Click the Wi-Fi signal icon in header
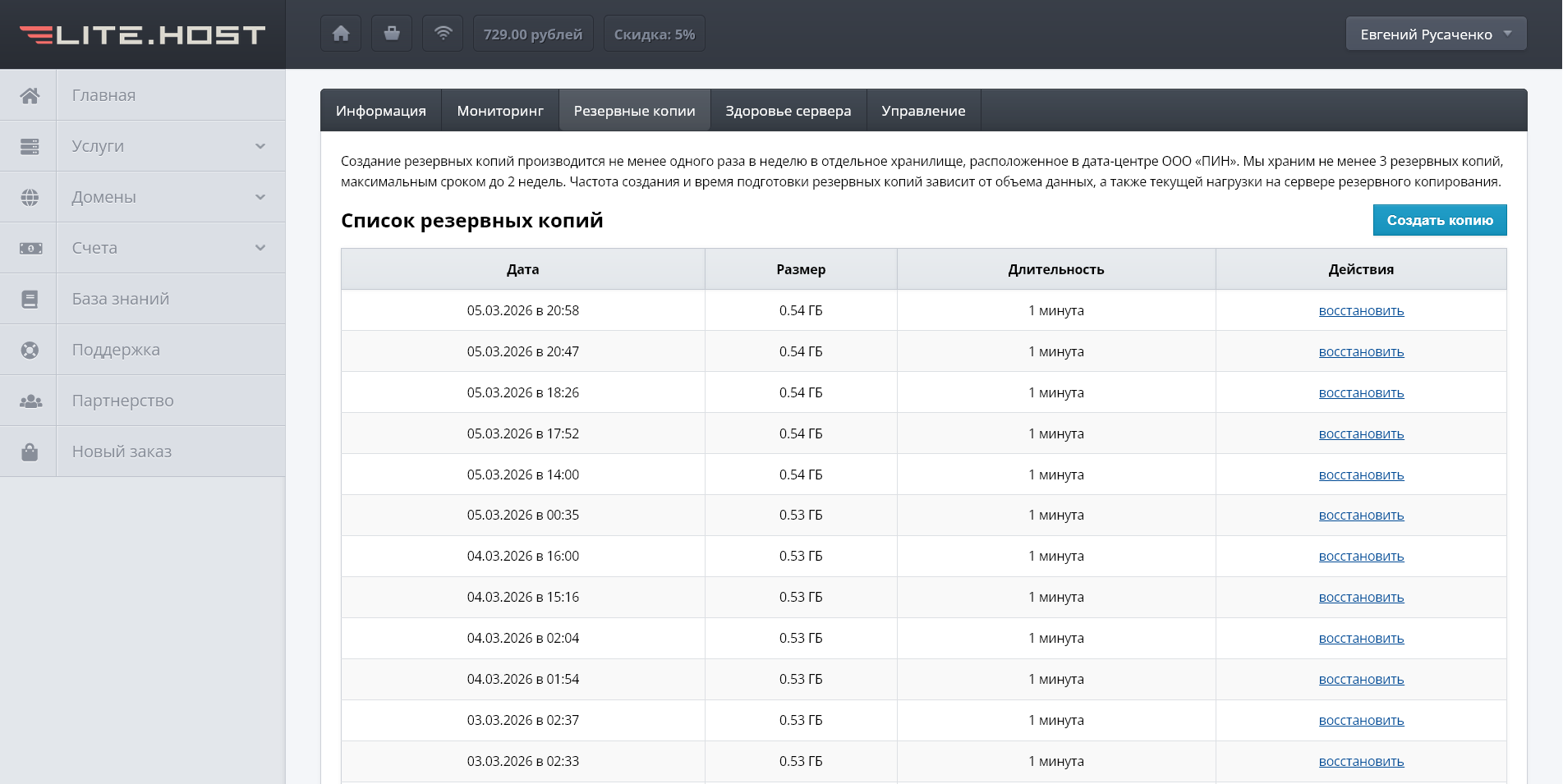This screenshot has height=784, width=1563. [443, 34]
